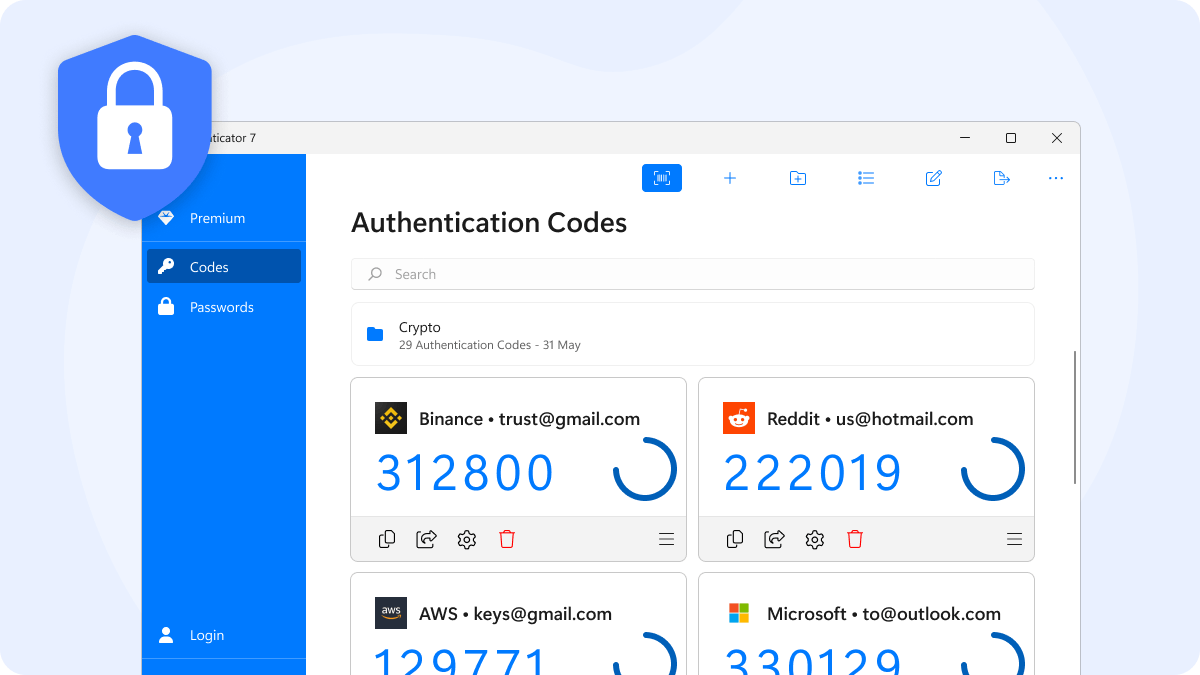Viewport: 1200px width, 675px height.
Task: Click the Reddit countdown progress ring
Action: 993,469
